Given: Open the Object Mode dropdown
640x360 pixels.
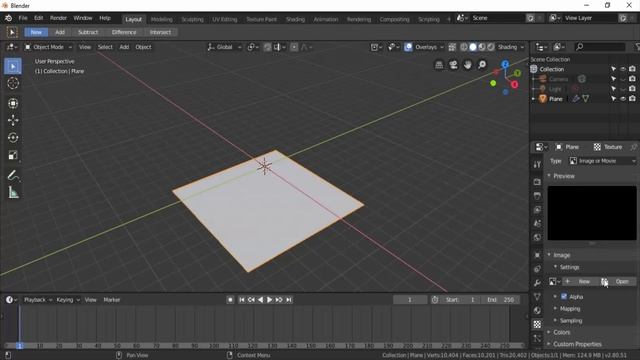Looking at the screenshot, I should coord(48,47).
